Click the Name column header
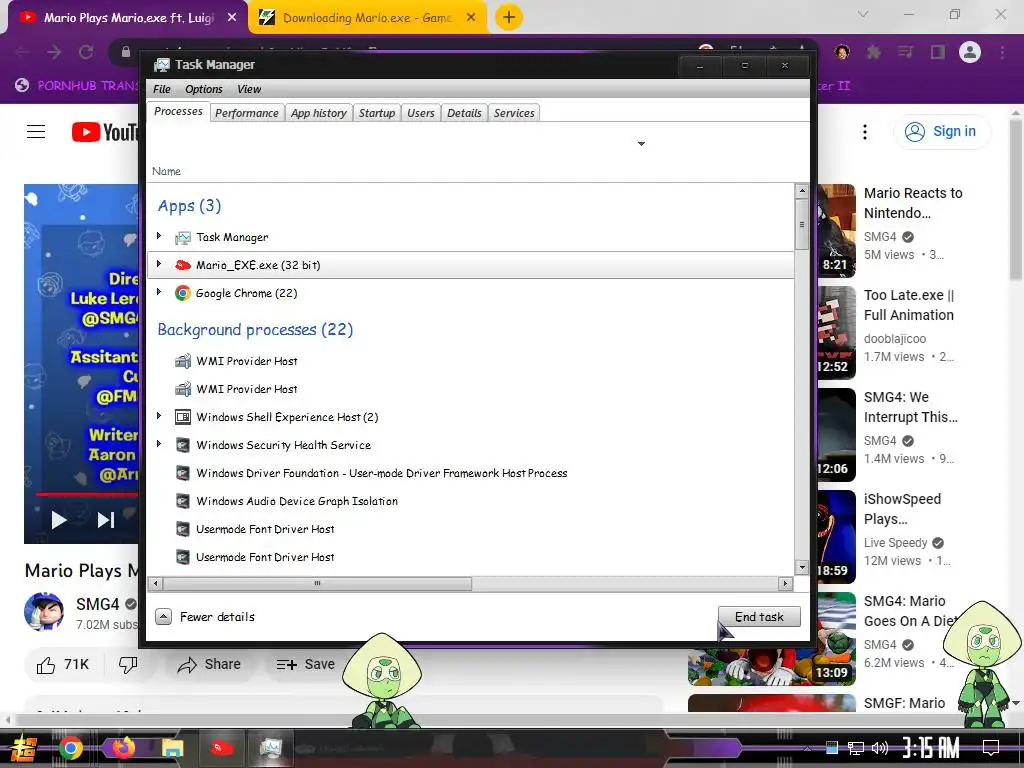Screen dimensions: 1024x768 [x=167, y=171]
